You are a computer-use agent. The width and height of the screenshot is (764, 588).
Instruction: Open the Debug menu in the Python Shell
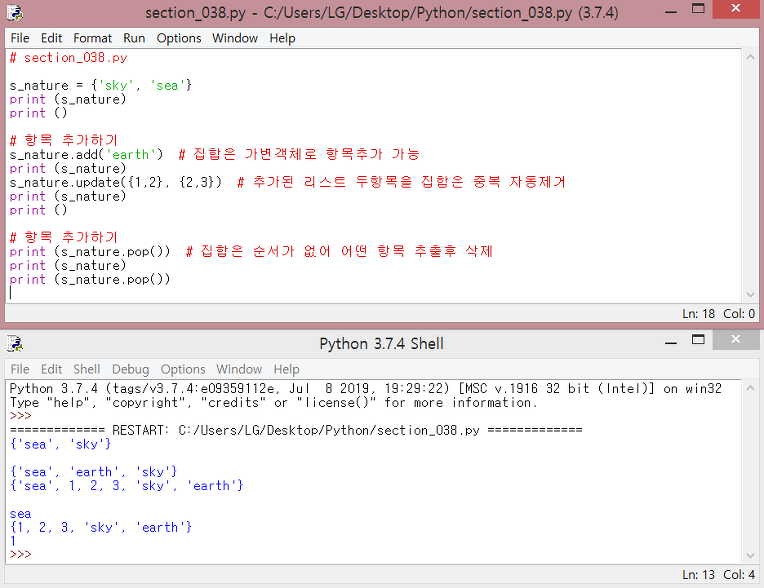[131, 369]
